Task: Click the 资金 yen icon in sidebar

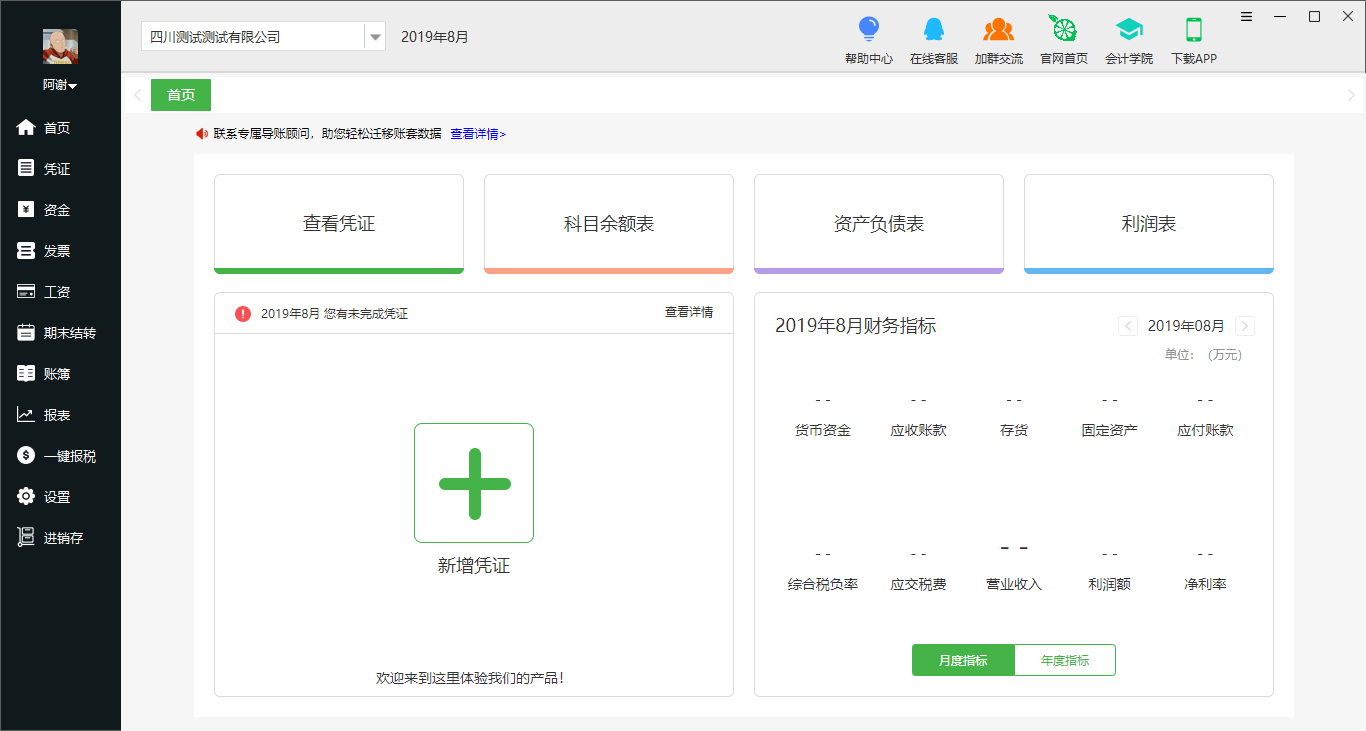Action: pos(26,209)
